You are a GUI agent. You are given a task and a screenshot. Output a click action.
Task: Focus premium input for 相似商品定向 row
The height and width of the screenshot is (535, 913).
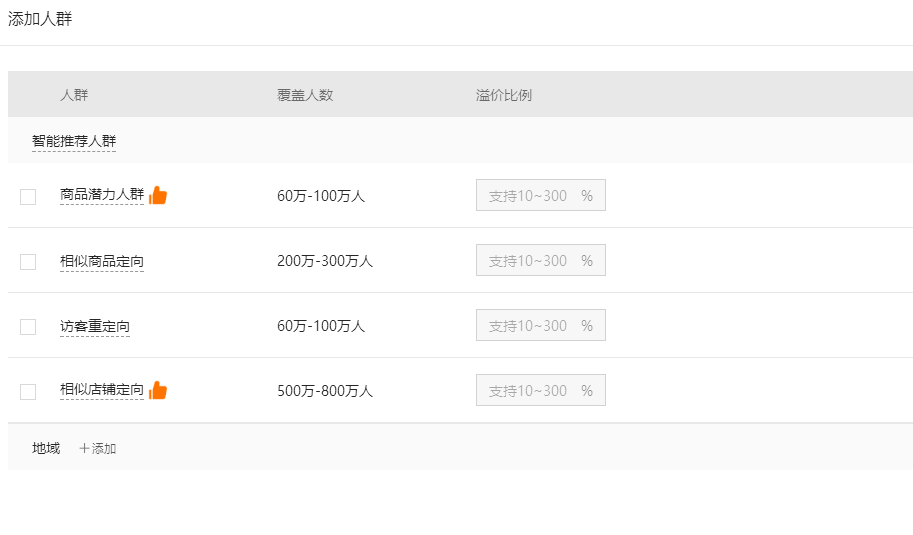[541, 260]
